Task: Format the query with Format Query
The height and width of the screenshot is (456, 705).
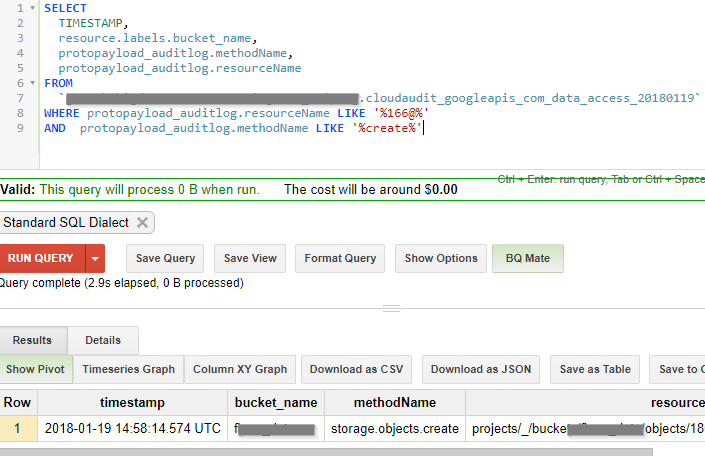Action: click(x=340, y=258)
